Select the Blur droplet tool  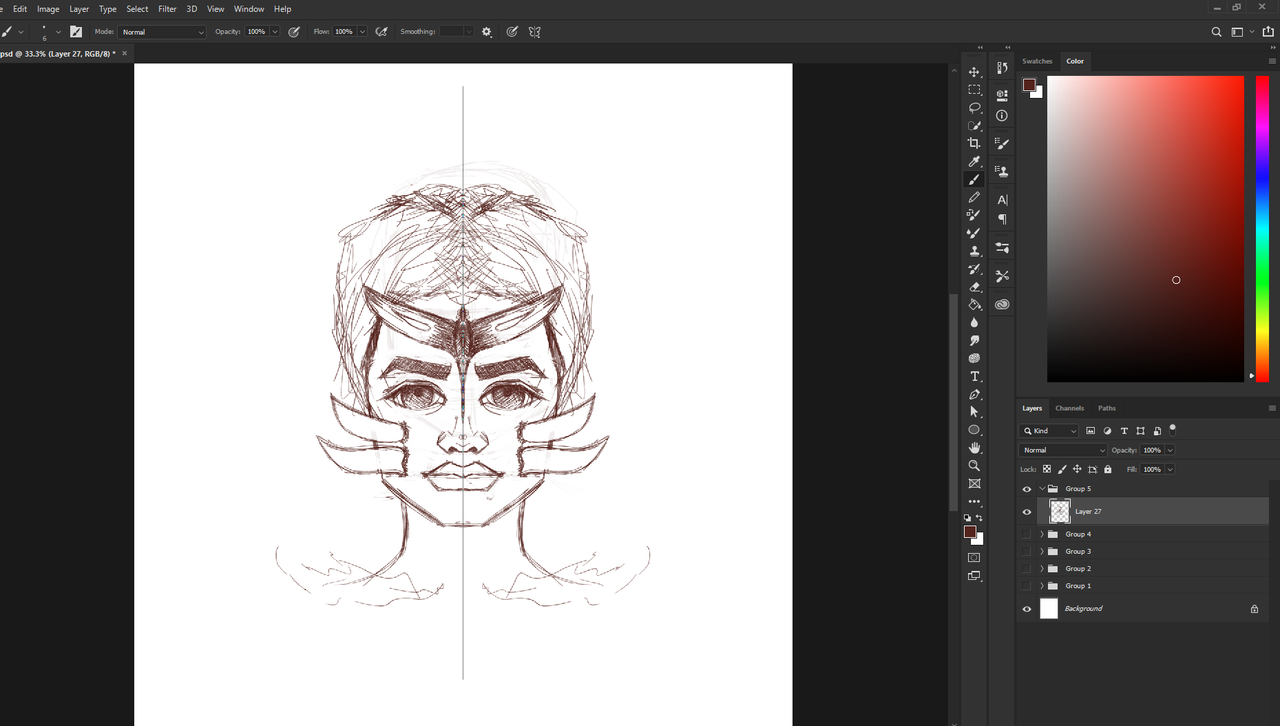(x=974, y=323)
